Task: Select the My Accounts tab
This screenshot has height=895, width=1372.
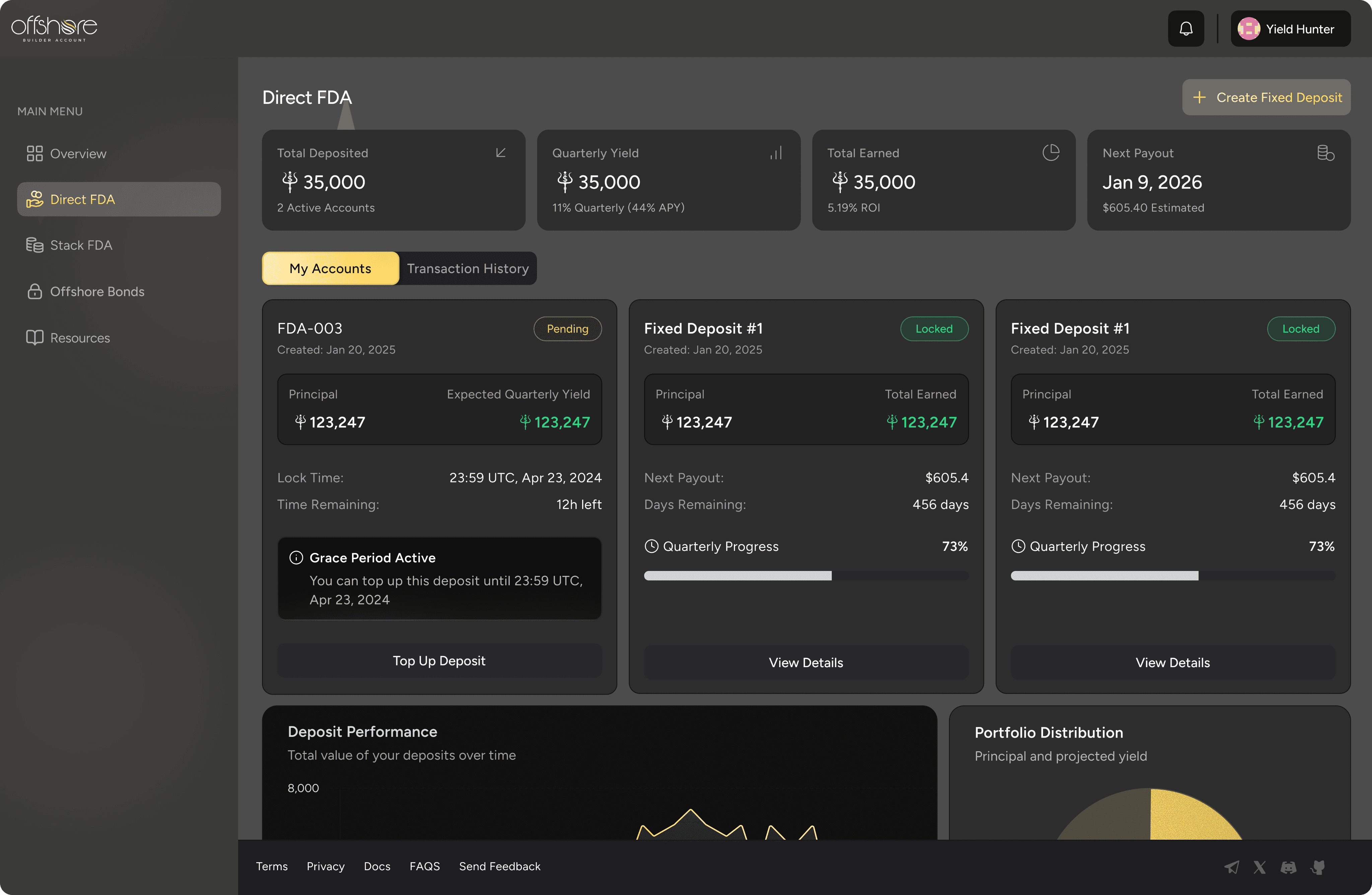Action: coord(330,269)
